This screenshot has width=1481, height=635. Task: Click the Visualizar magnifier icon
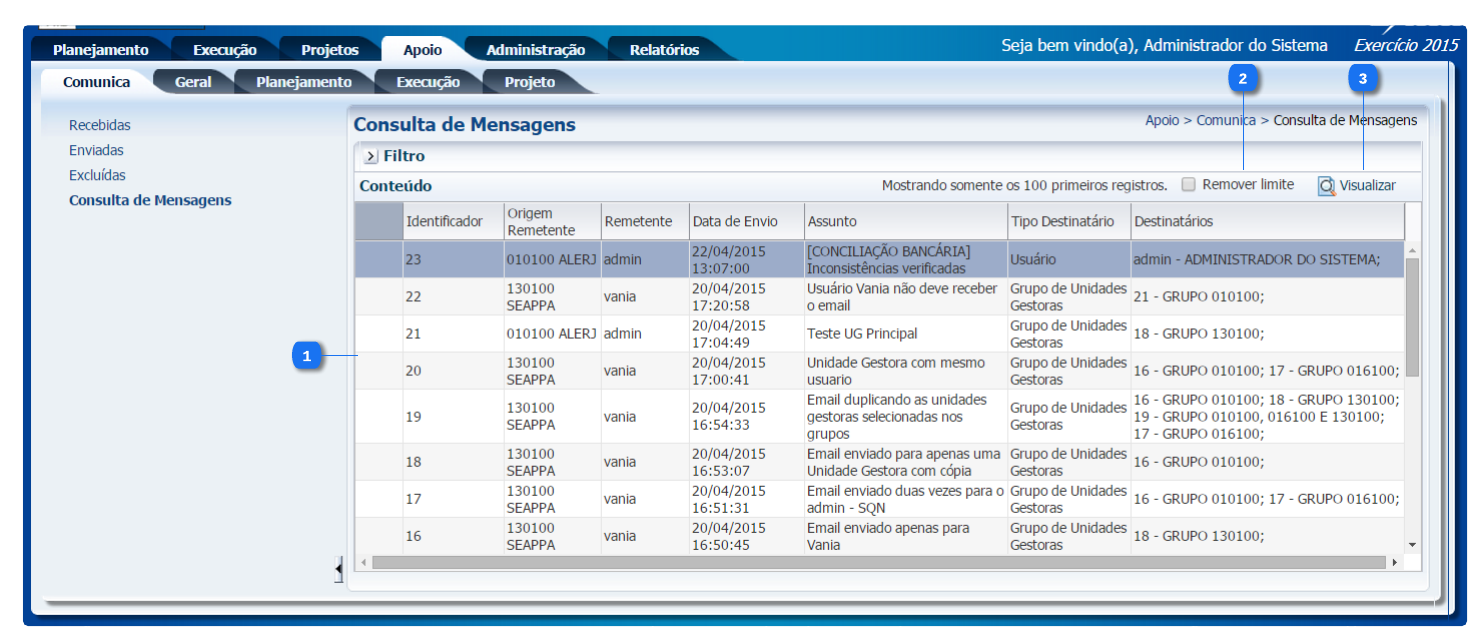coord(1326,186)
